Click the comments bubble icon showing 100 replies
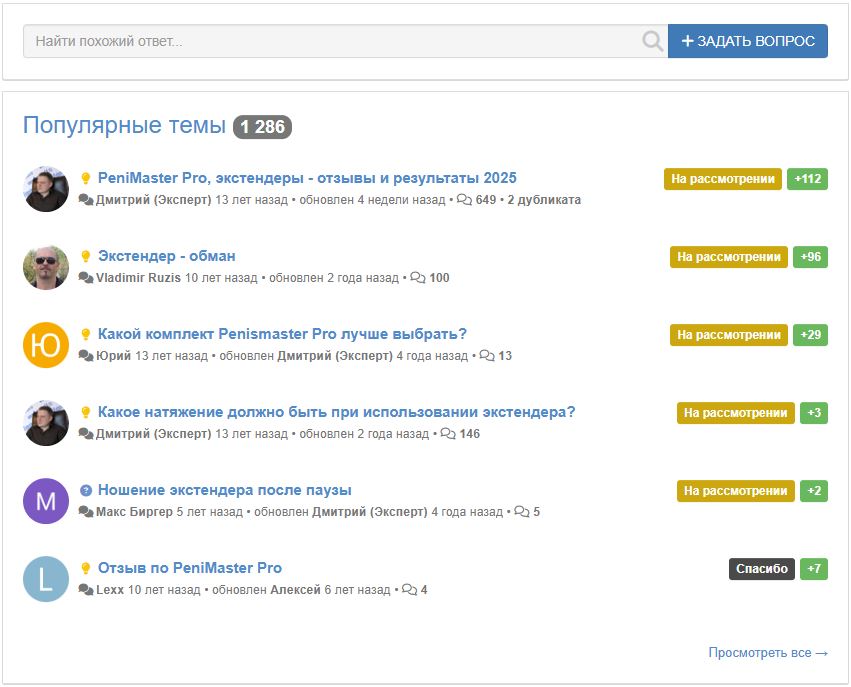This screenshot has height=687, width=851. click(417, 278)
